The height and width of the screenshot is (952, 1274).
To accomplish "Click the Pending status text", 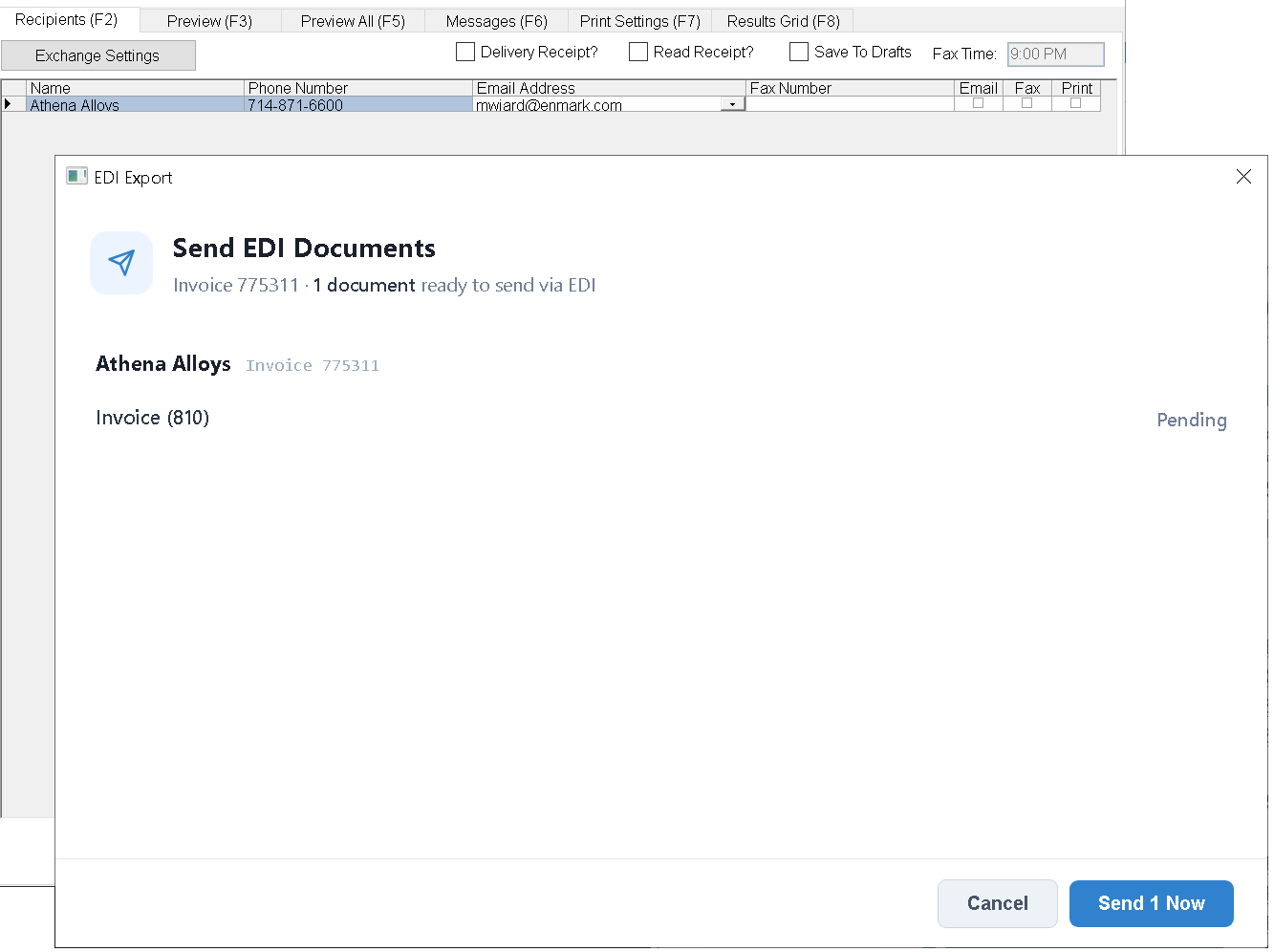I will click(1192, 420).
